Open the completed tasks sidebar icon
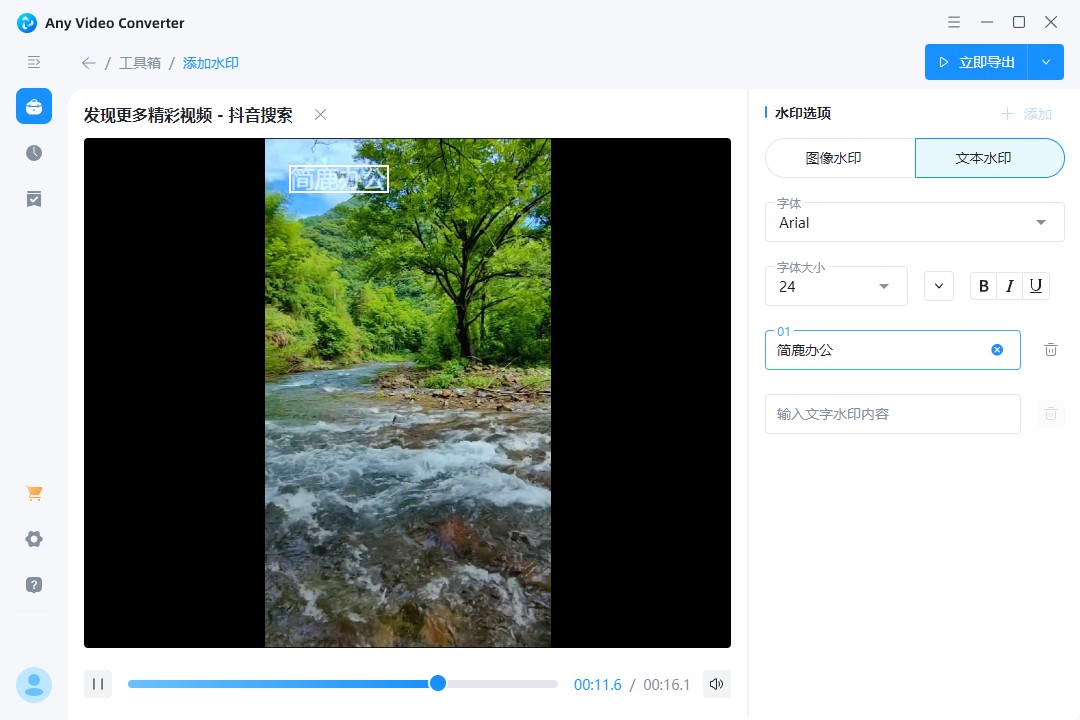Viewport: 1080px width, 720px height. pos(33,199)
